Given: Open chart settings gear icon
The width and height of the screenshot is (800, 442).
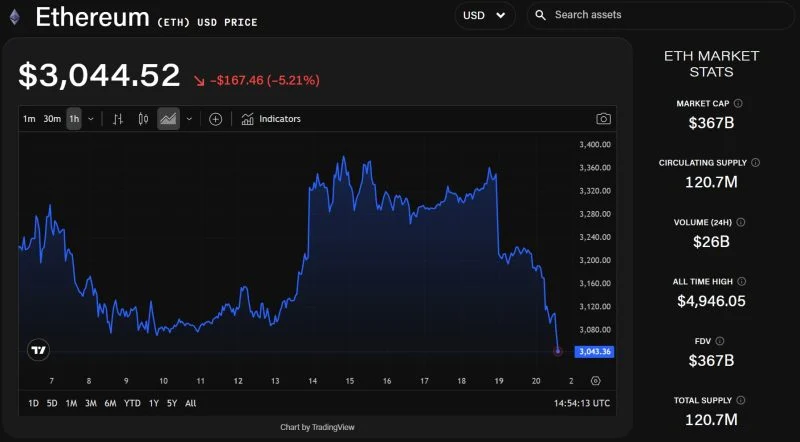Looking at the screenshot, I should point(595,381).
